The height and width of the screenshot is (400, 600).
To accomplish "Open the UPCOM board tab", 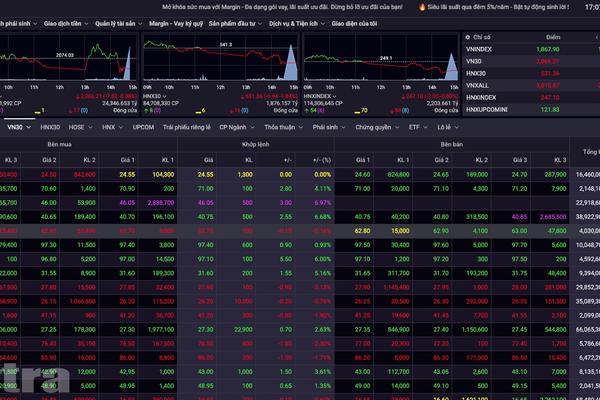I will click(143, 128).
